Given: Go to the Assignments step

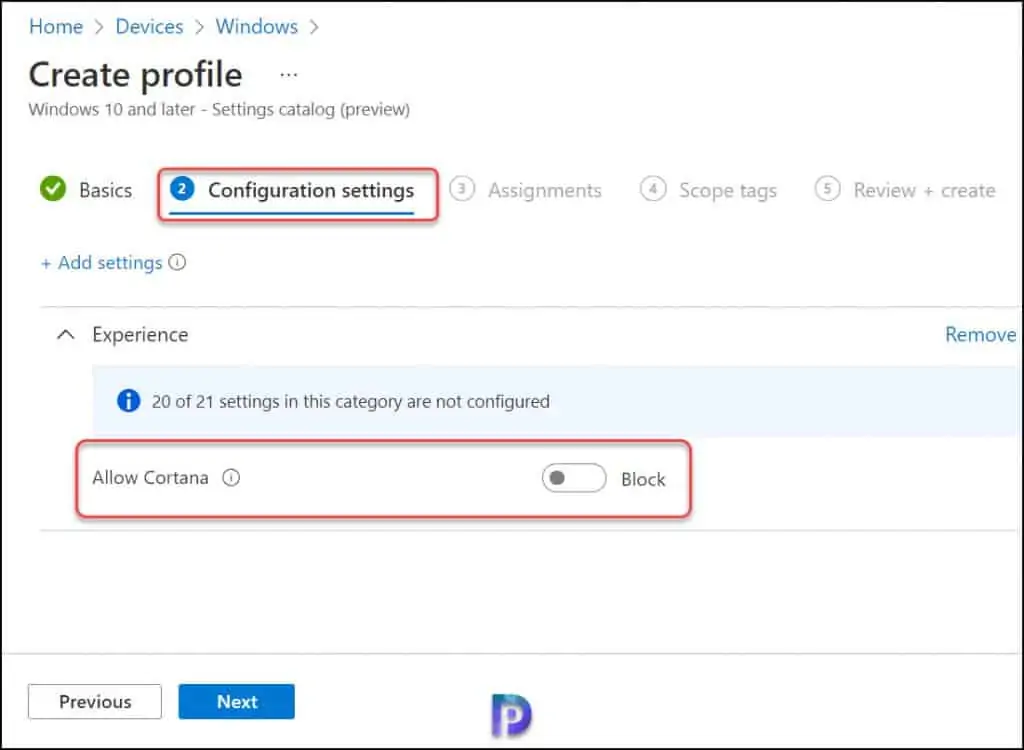Looking at the screenshot, I should tap(526, 190).
